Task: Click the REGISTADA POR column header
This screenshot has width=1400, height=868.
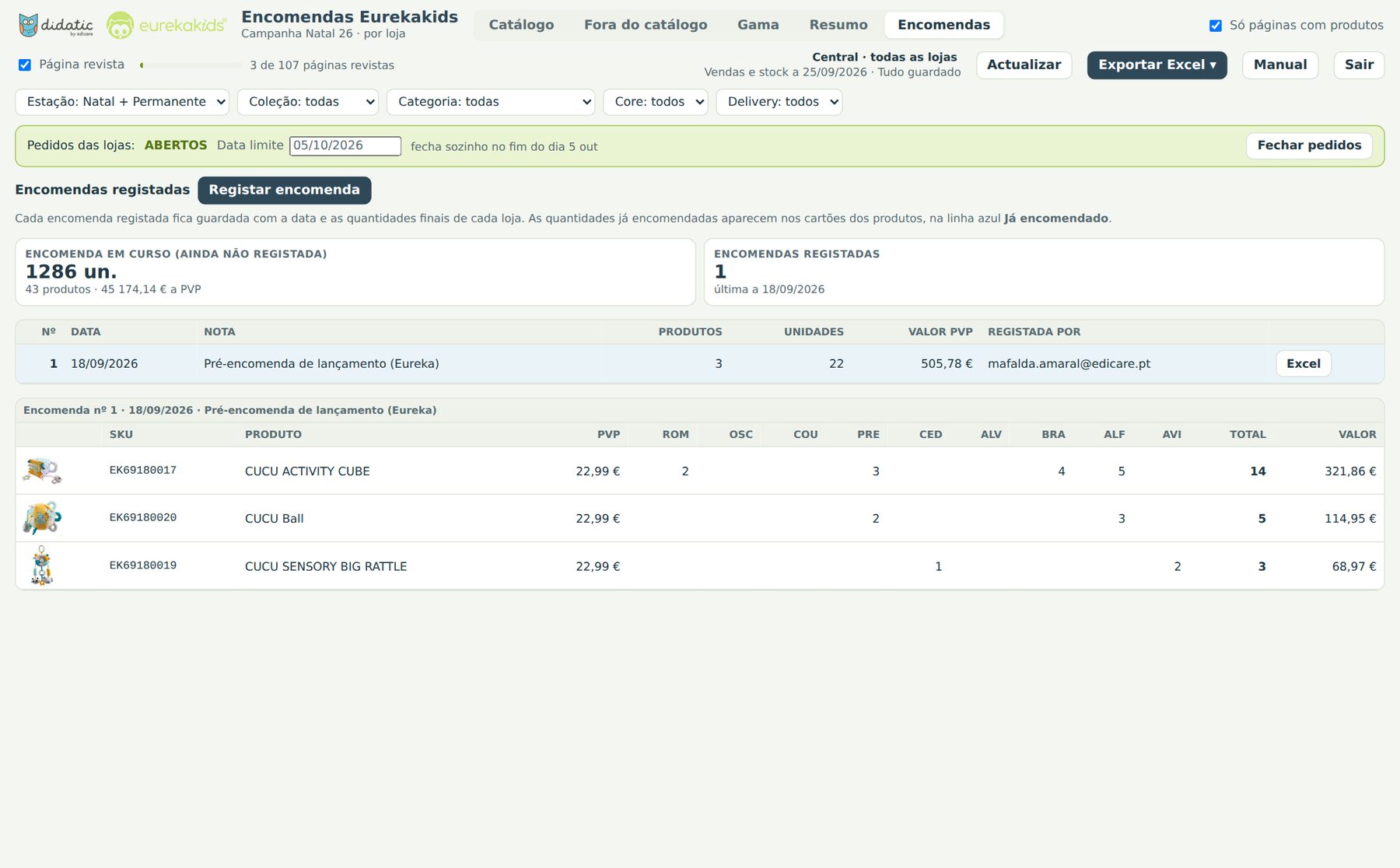Action: point(1034,332)
